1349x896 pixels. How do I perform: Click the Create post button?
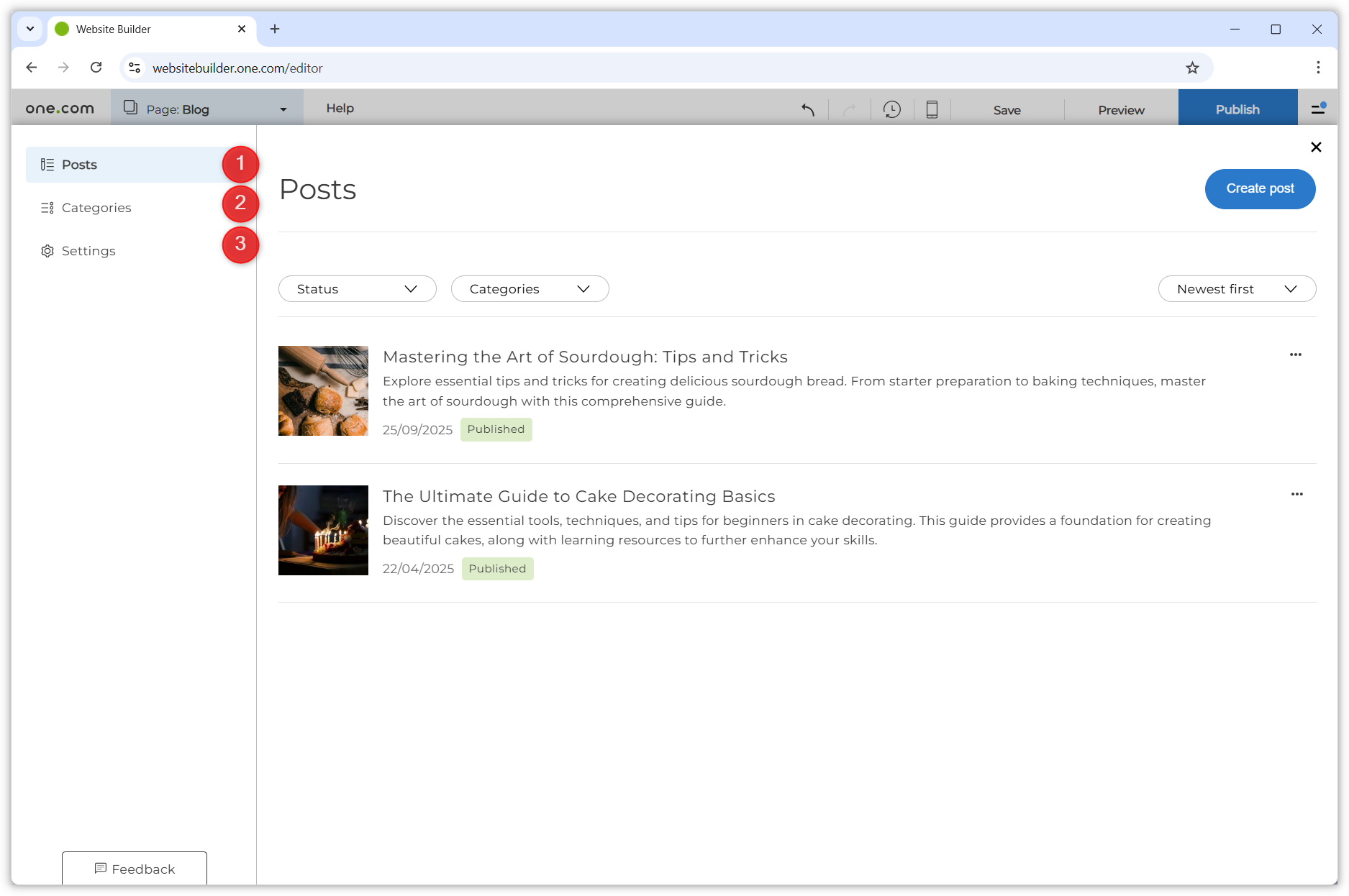coord(1260,188)
